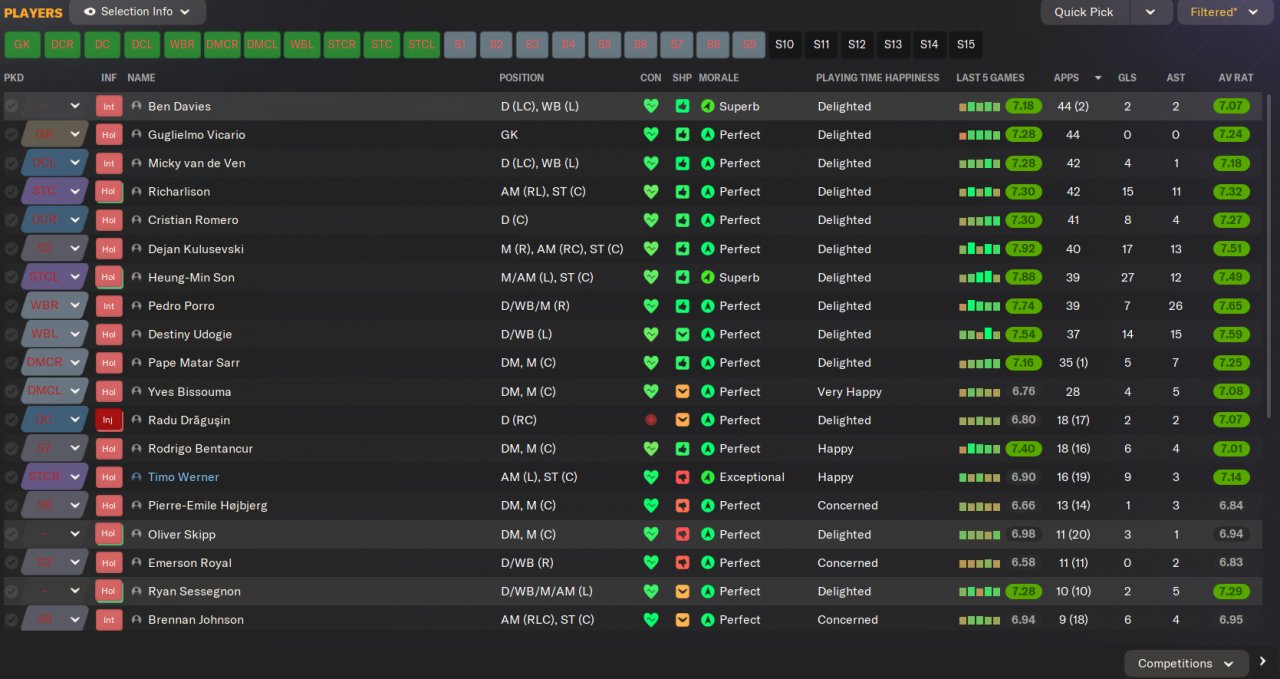Screen dimensions: 1280x679
Task: Click Dejan Kulusevski's last 5 games bars
Action: point(979,249)
